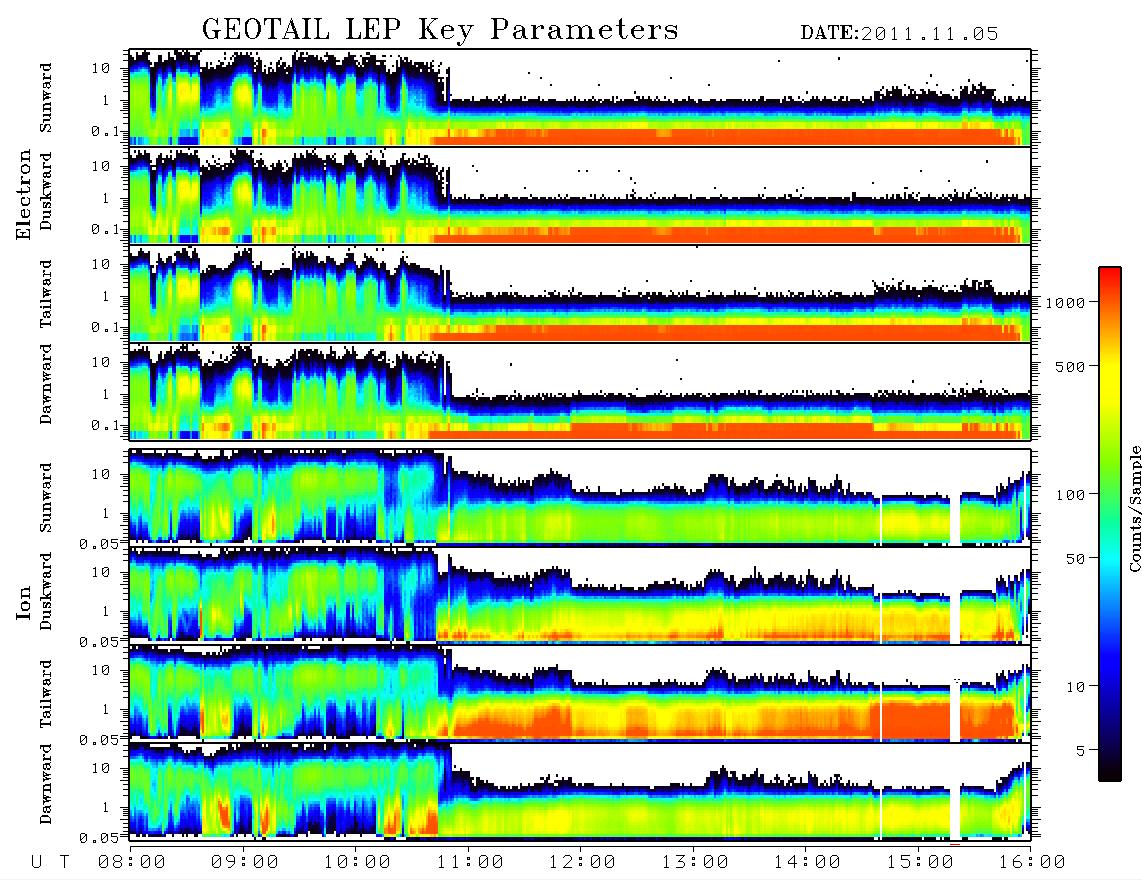Select the 500 colorbar tick label
The image size is (1142, 880).
point(1070,366)
